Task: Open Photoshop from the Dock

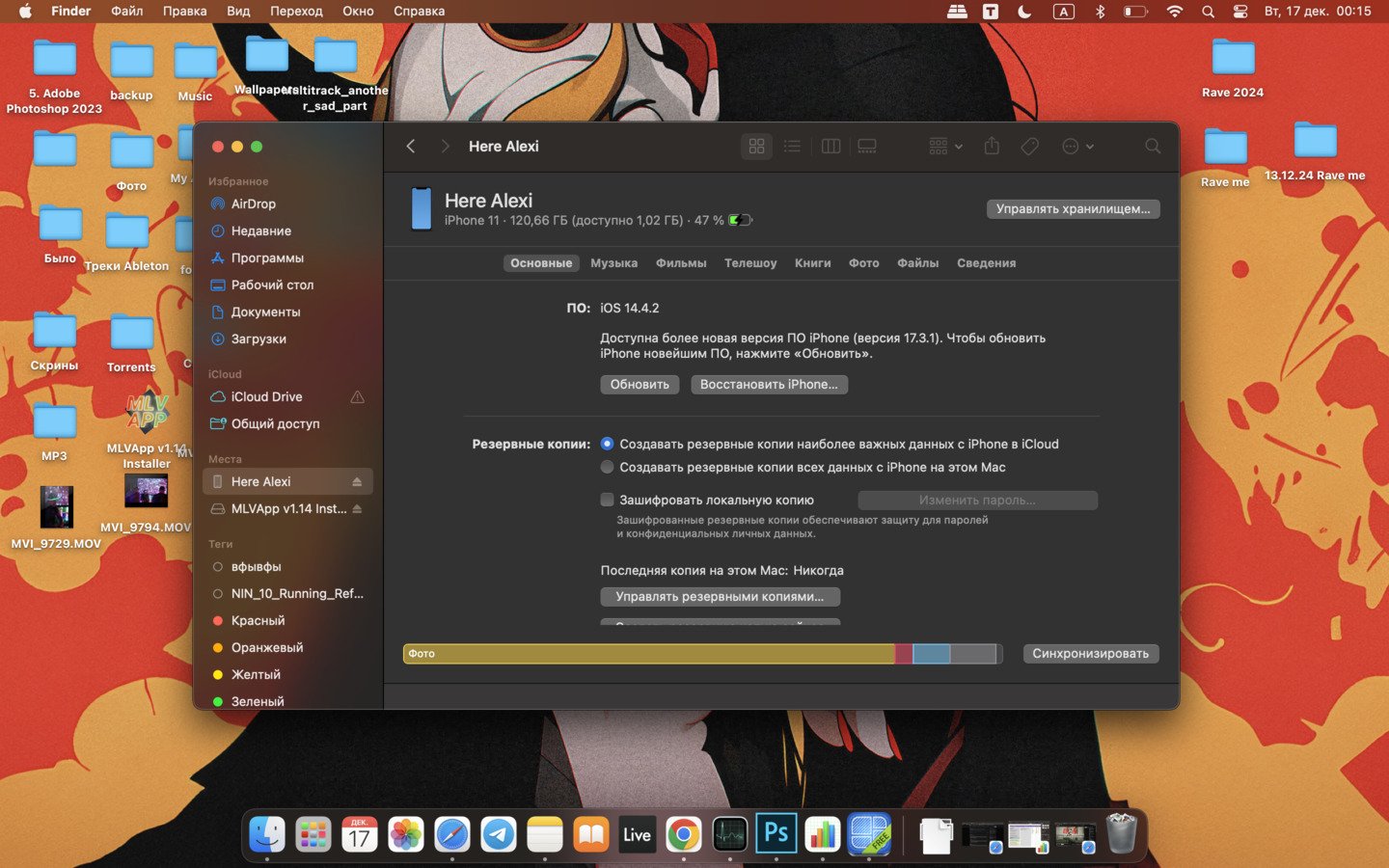Action: click(776, 834)
